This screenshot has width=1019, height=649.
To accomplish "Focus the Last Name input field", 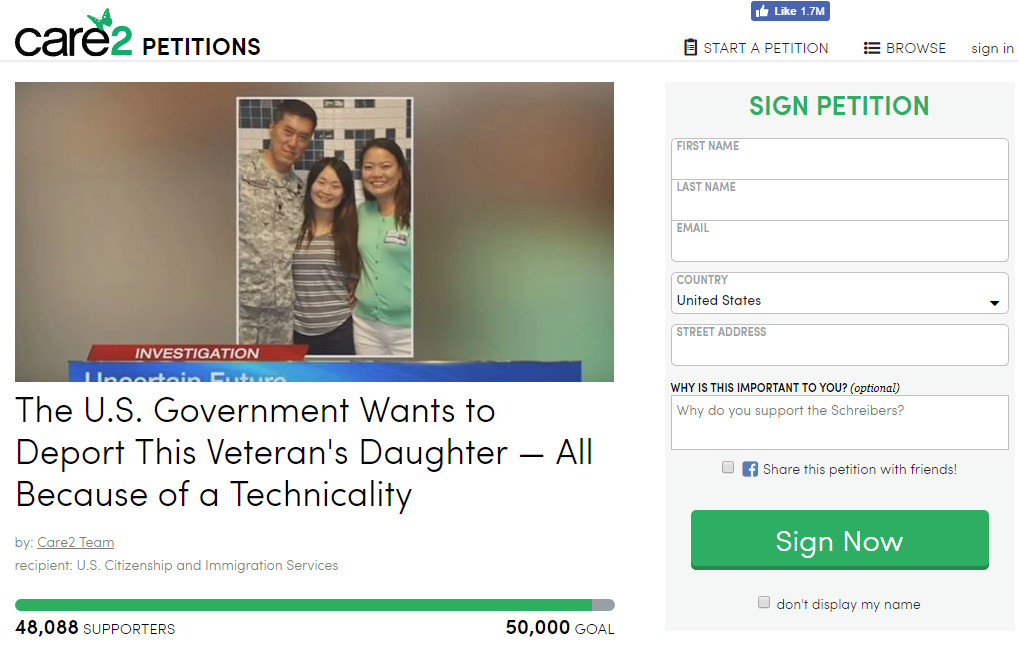I will point(839,200).
